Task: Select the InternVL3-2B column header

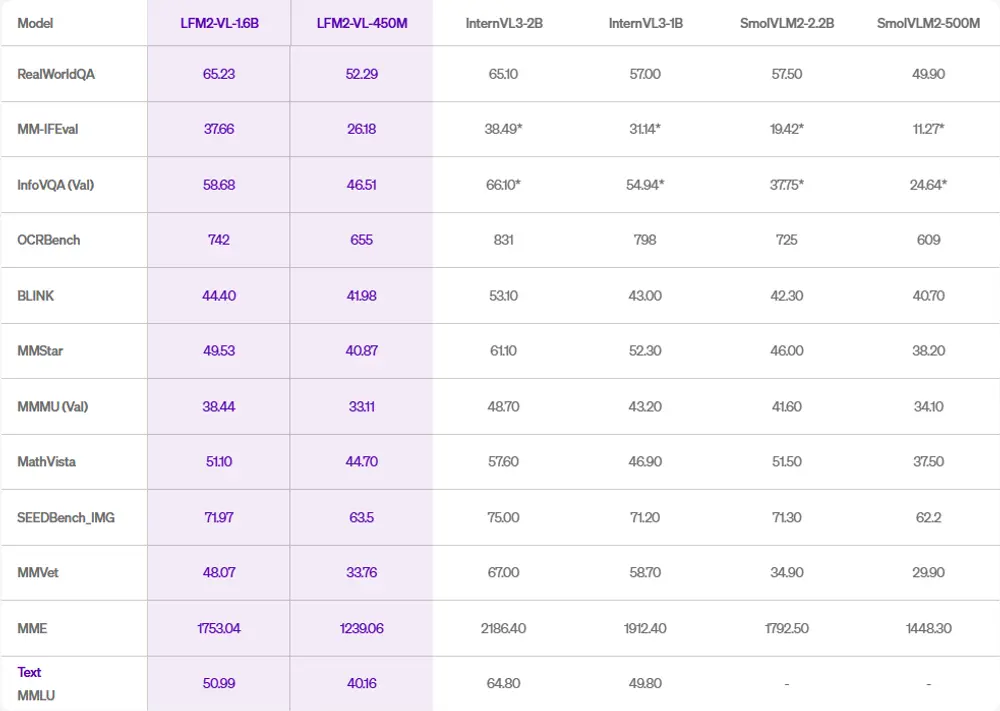Action: tap(504, 23)
